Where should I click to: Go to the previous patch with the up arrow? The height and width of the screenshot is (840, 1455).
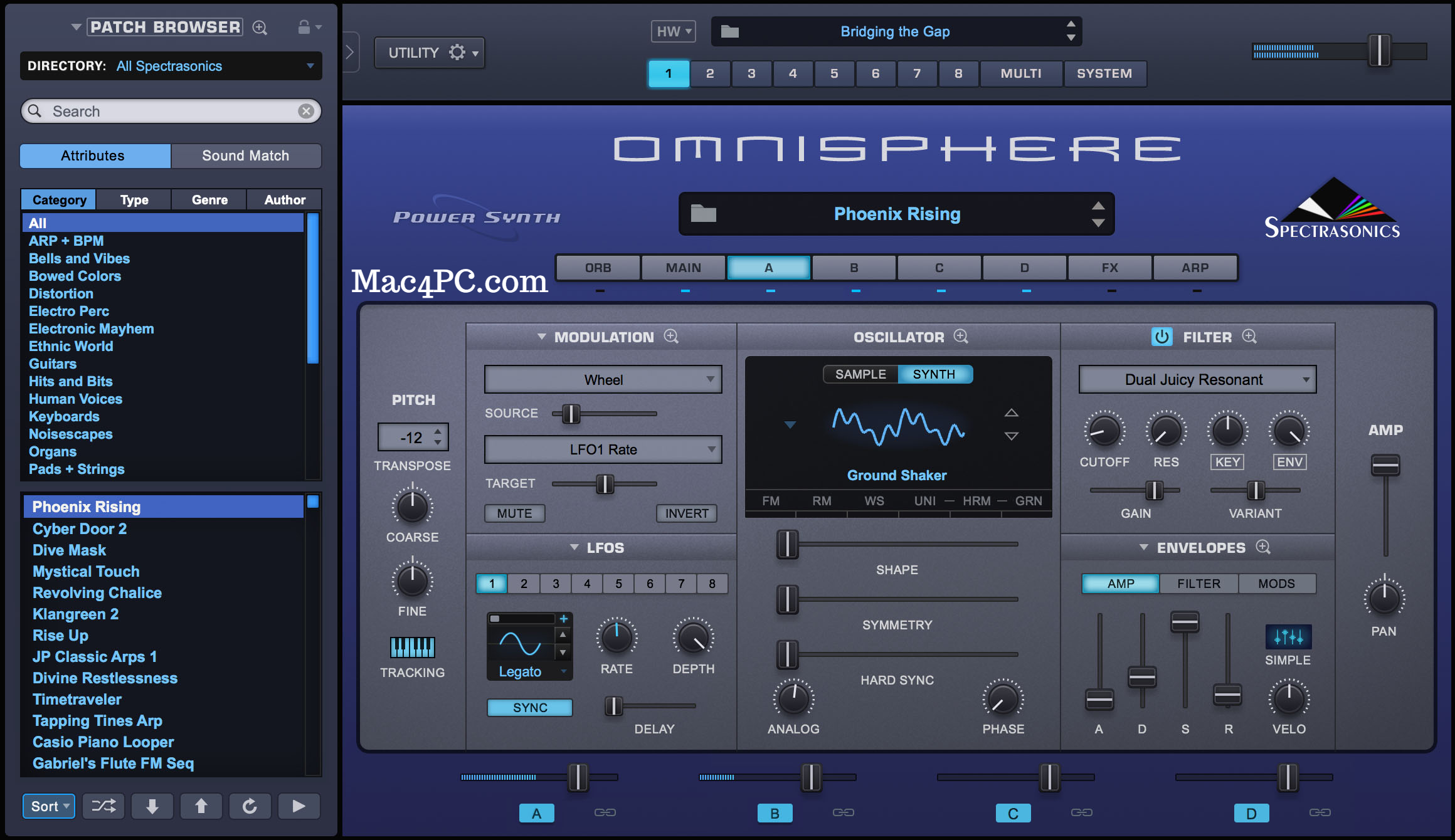201,806
